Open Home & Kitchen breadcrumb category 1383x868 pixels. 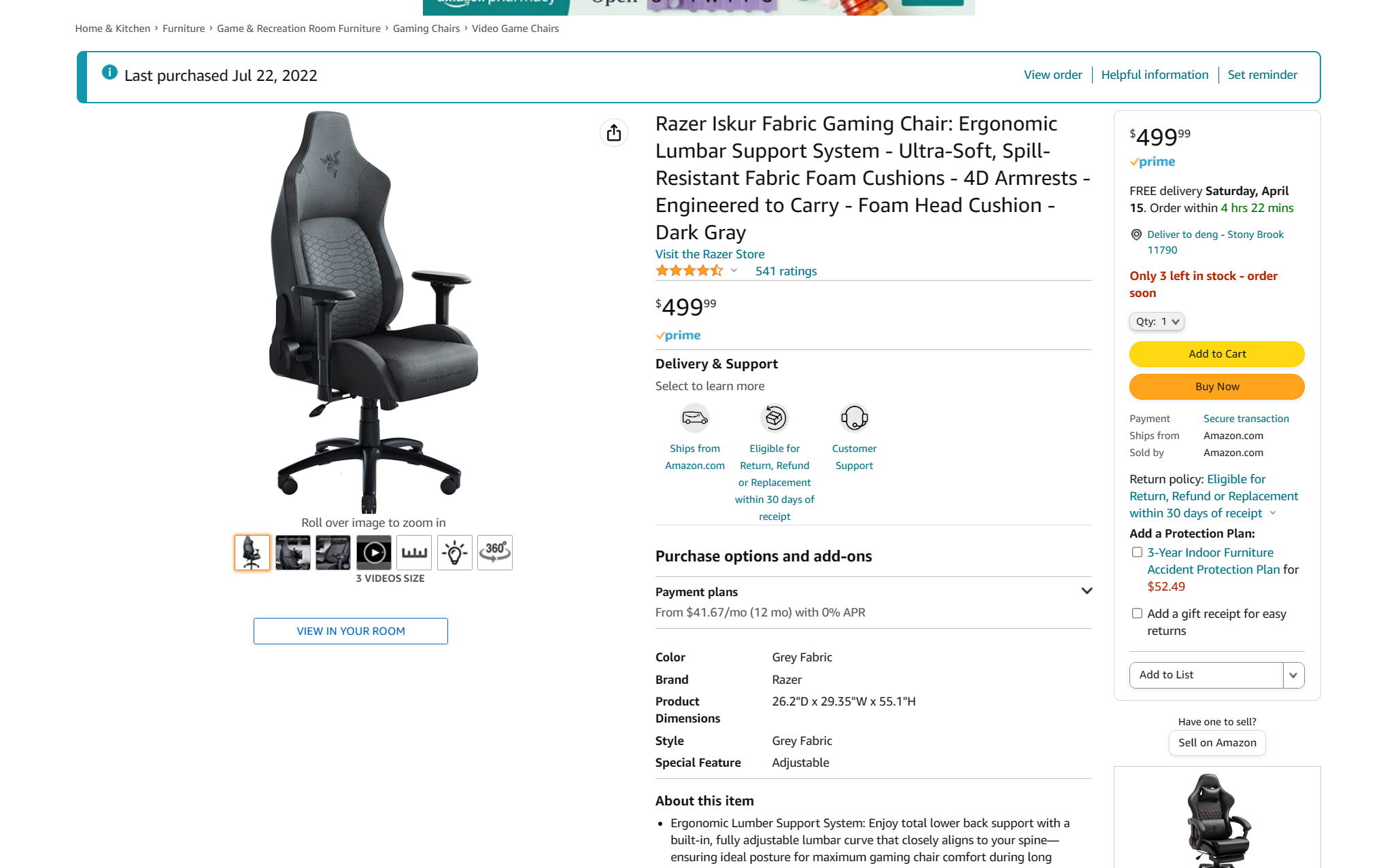click(x=113, y=29)
